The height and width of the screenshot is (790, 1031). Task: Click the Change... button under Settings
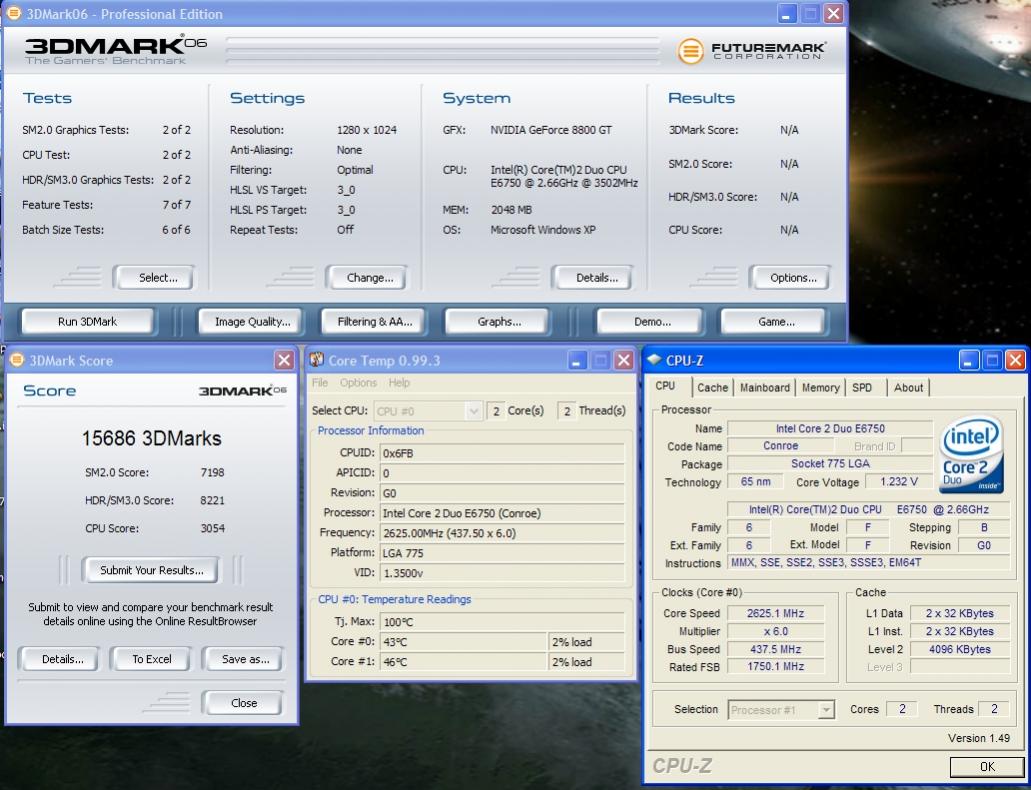pyautogui.click(x=367, y=278)
